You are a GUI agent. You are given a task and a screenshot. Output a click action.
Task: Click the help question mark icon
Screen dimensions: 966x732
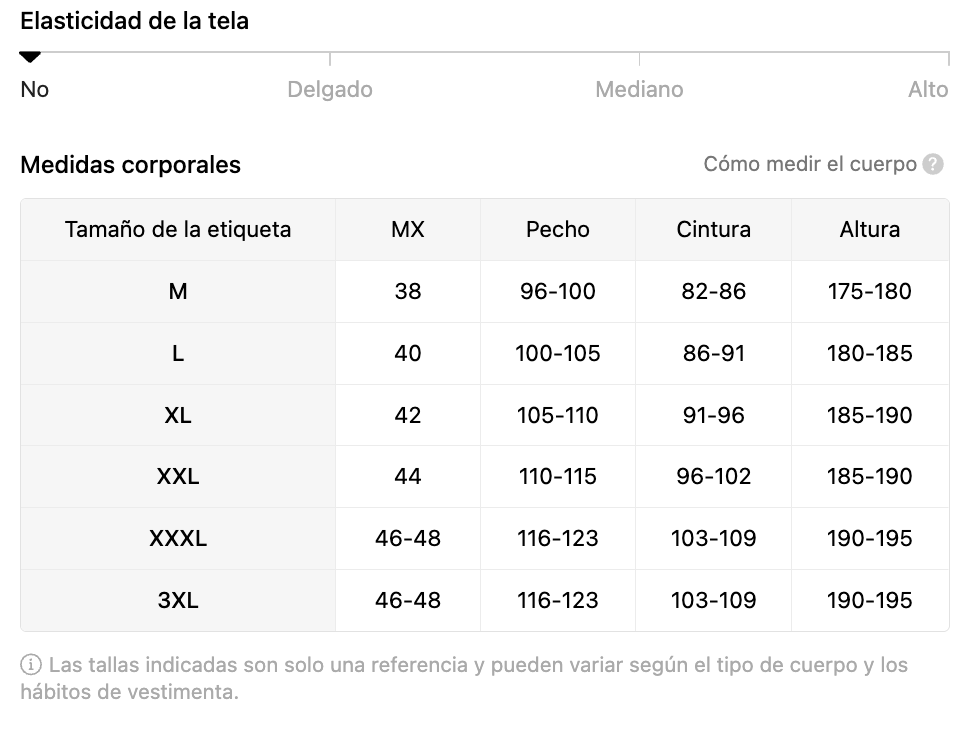coord(933,164)
